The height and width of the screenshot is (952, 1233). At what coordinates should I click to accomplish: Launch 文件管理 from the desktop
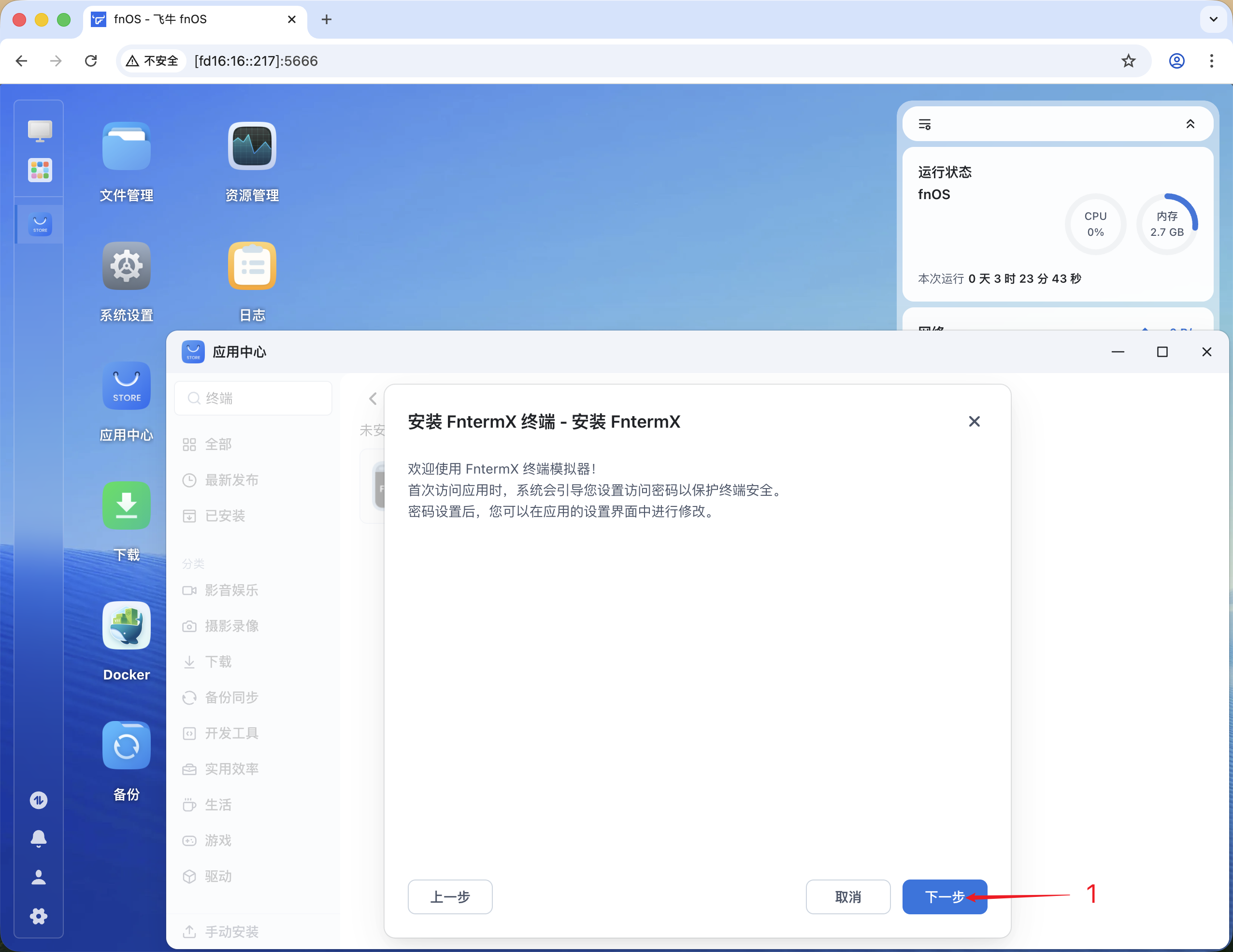coord(126,146)
